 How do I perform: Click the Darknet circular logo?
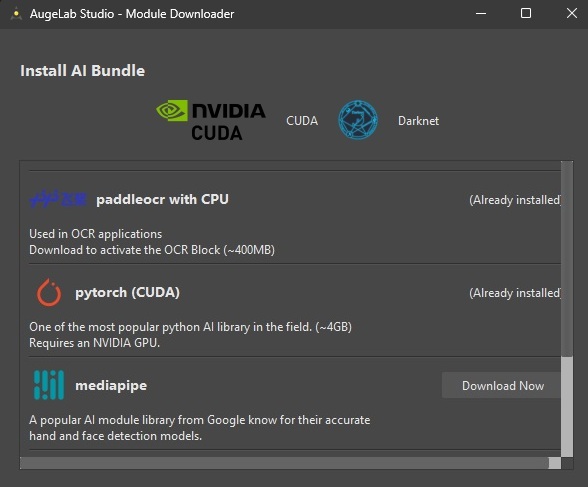click(358, 120)
